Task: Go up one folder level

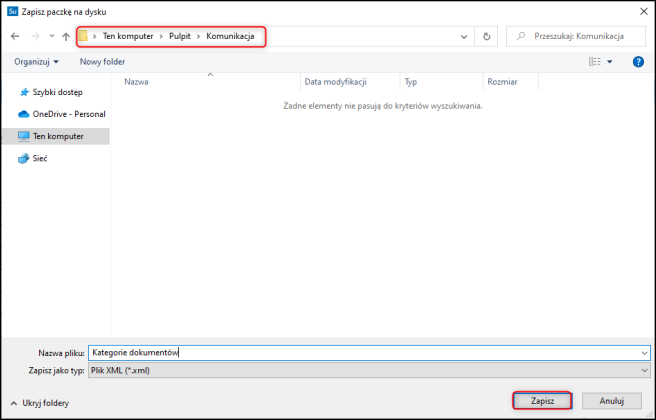Action: coord(66,36)
